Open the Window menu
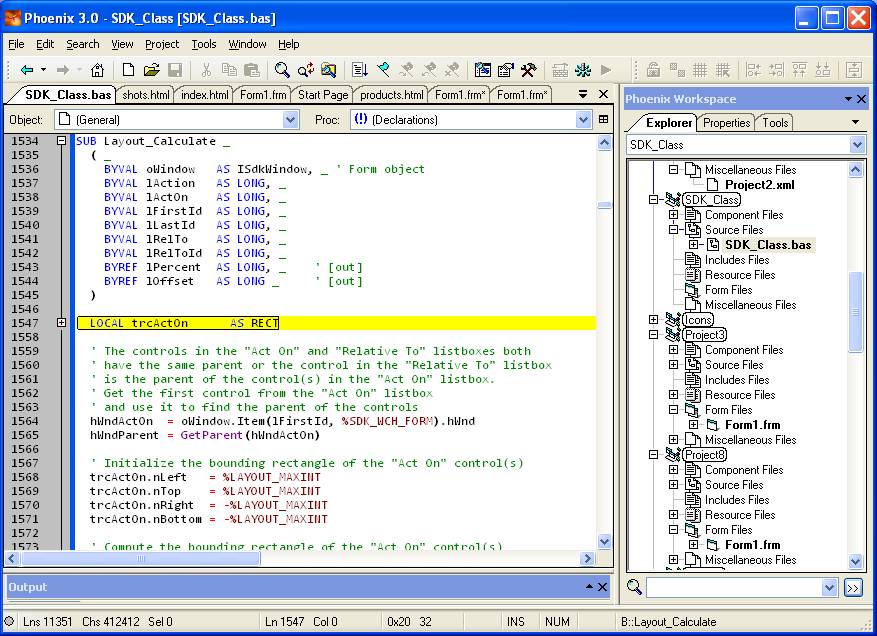Screen dimensions: 877x636 coord(247,44)
